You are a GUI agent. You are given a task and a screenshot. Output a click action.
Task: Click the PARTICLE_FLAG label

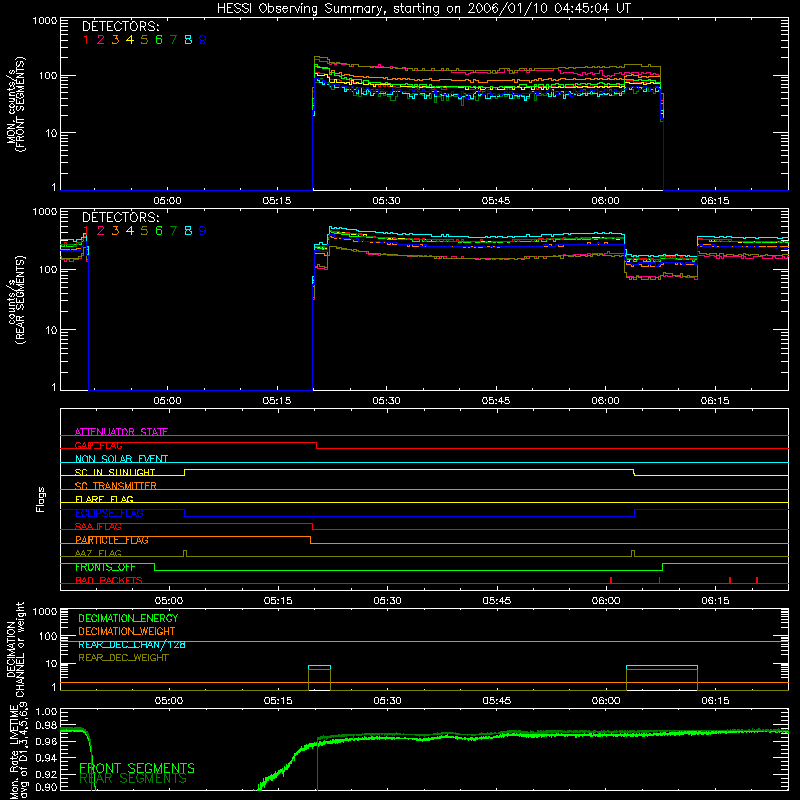pos(112,540)
